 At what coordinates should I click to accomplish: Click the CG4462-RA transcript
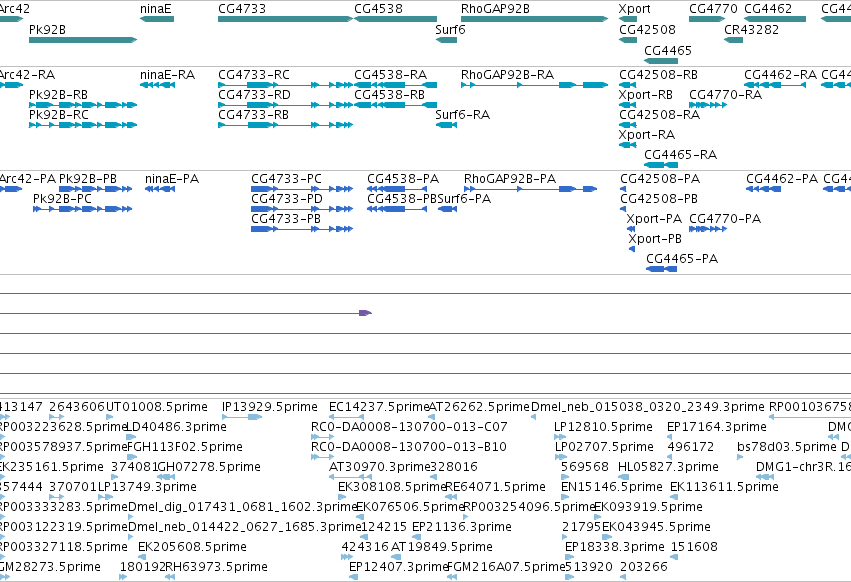click(775, 85)
